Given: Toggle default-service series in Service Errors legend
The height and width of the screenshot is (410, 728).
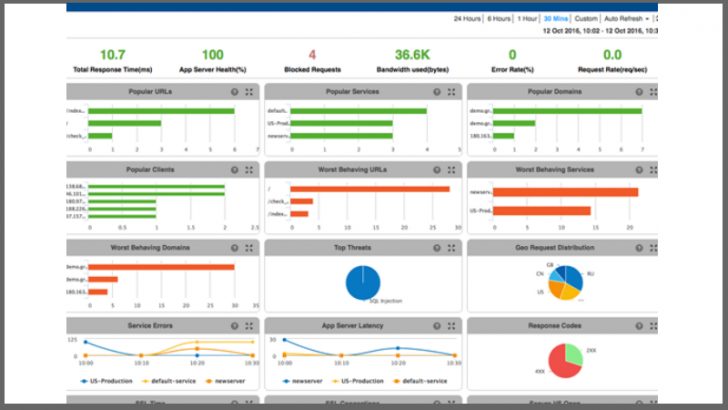Looking at the screenshot, I should 169,381.
